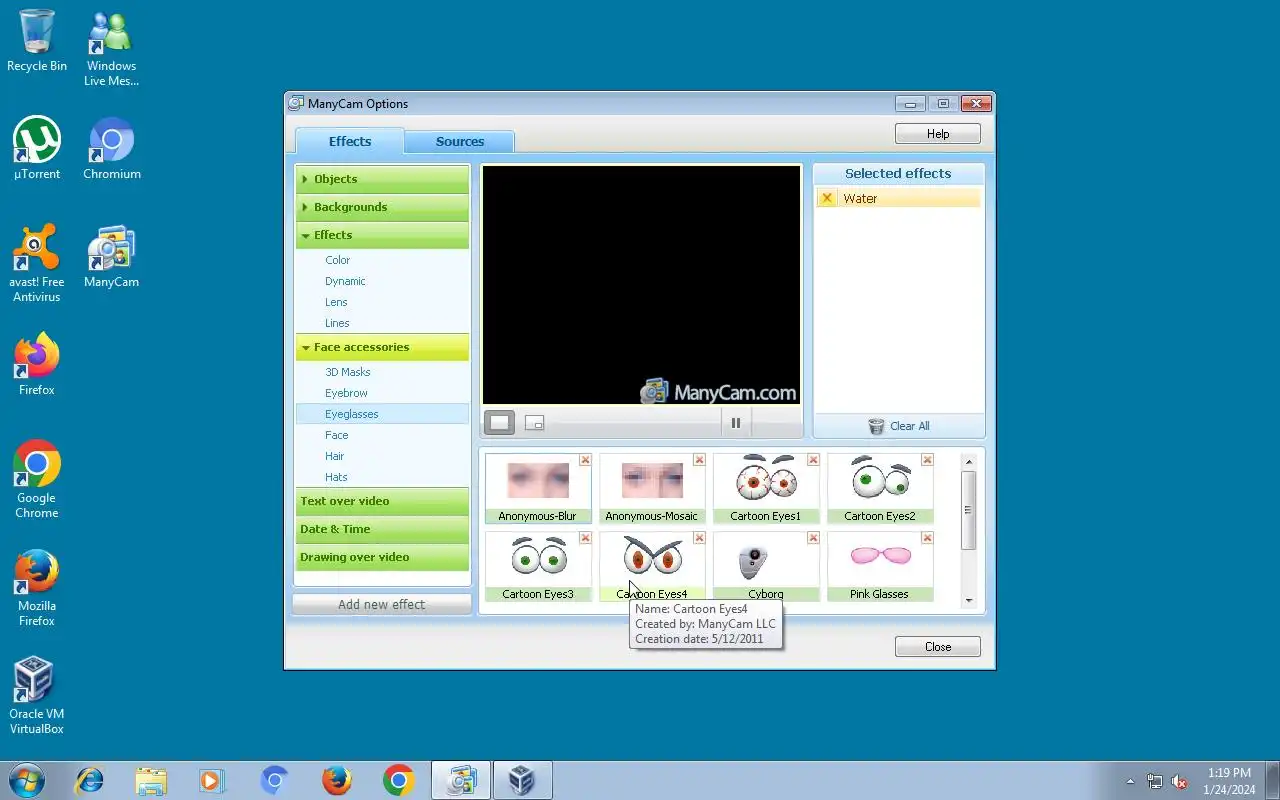Select the Hats subcategory
Image resolution: width=1280 pixels, height=800 pixels.
point(336,477)
